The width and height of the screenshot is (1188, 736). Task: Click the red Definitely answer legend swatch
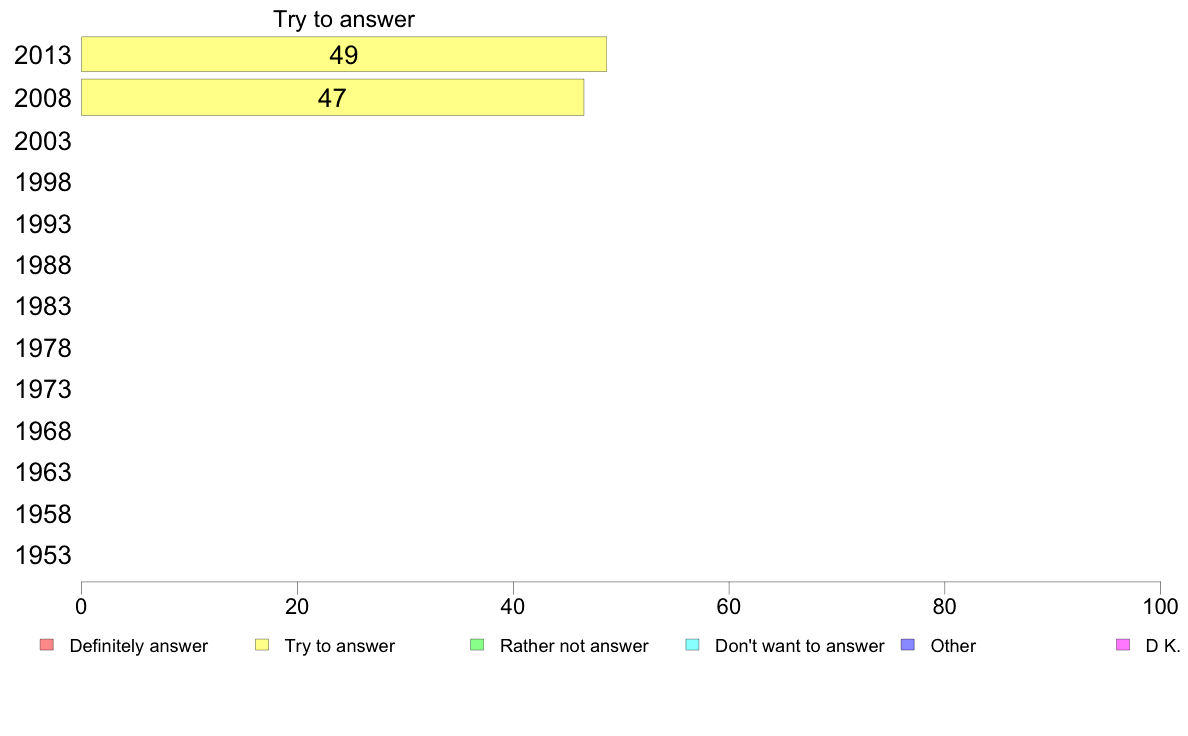click(x=47, y=645)
